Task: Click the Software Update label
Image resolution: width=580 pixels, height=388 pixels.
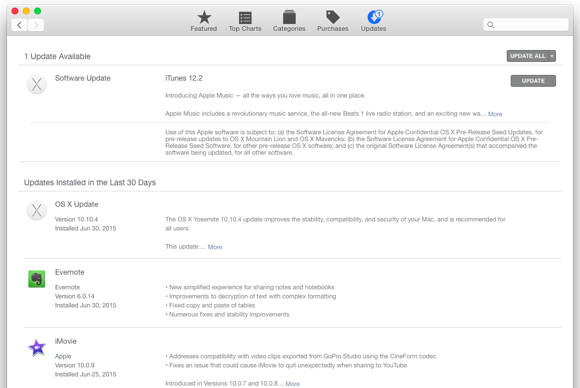Action: tap(82, 78)
